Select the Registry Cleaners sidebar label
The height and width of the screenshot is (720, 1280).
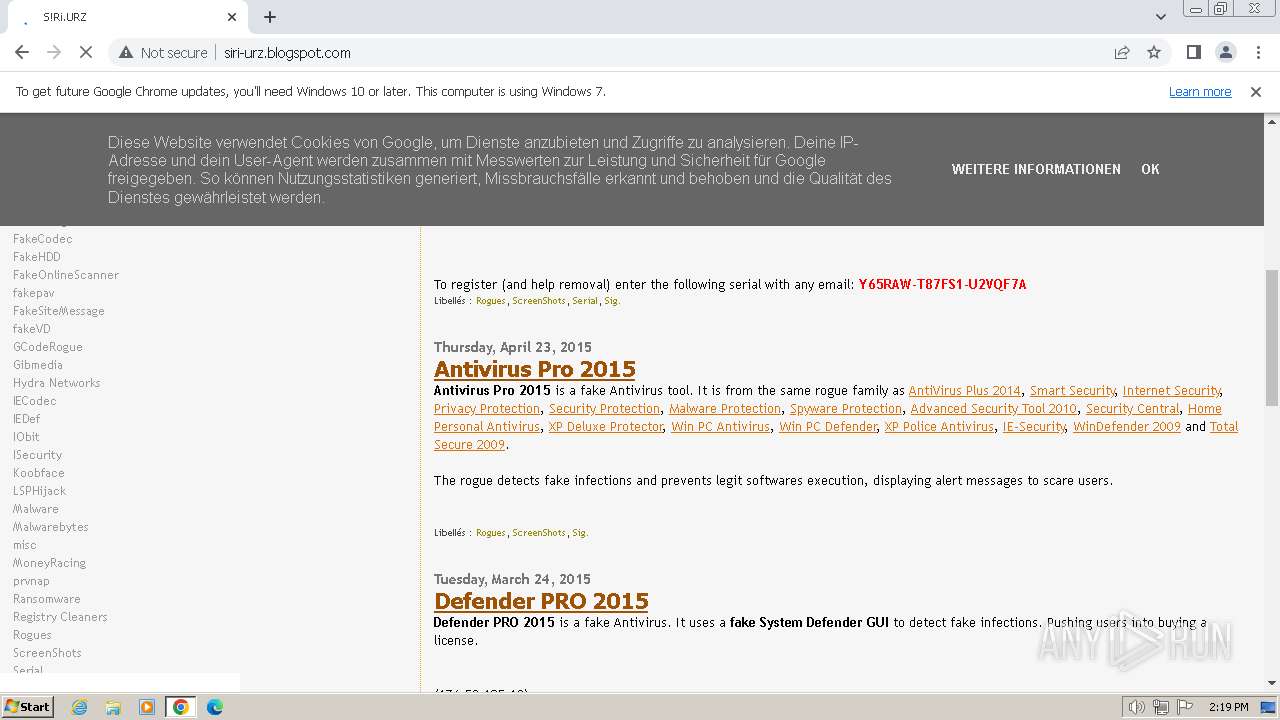[x=60, y=617]
